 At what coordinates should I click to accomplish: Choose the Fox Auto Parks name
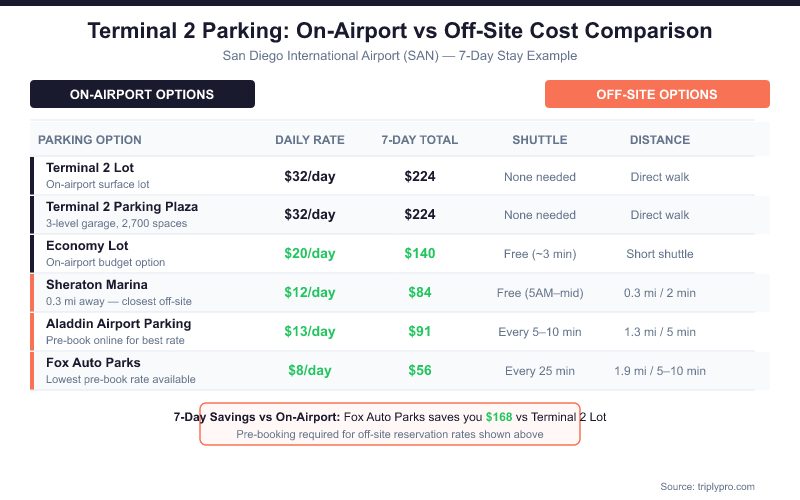pos(93,363)
